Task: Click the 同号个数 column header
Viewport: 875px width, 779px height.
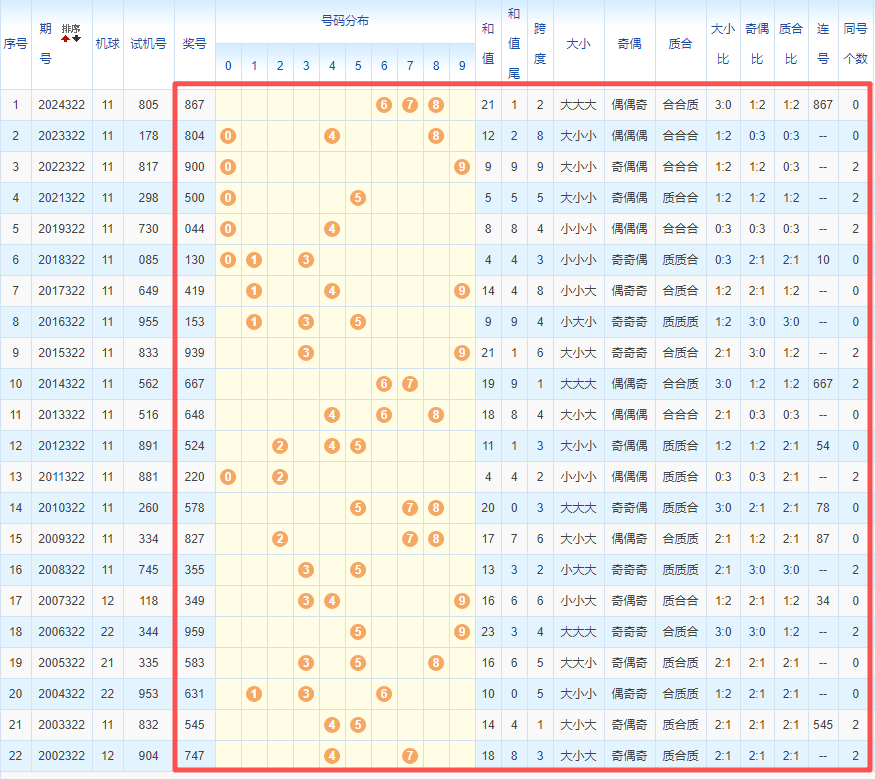Action: click(x=855, y=44)
